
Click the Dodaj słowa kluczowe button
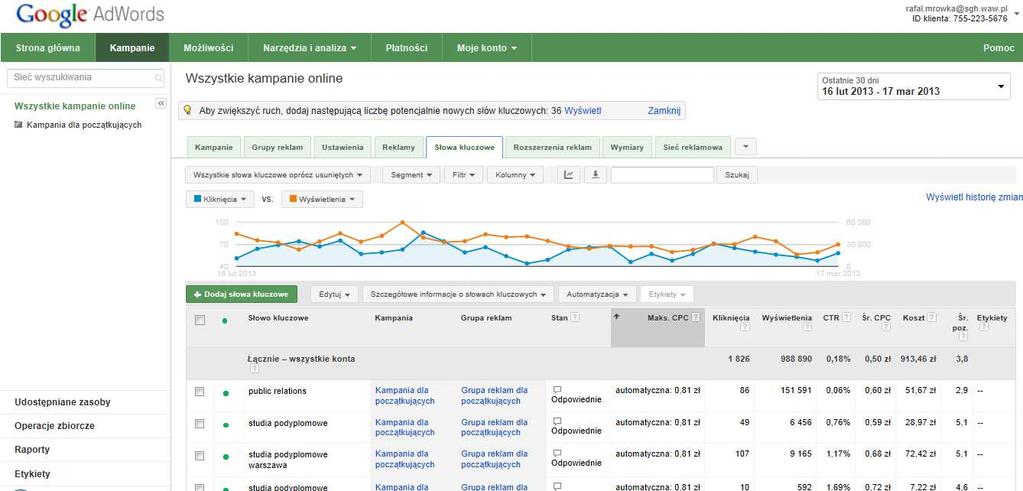pyautogui.click(x=241, y=294)
